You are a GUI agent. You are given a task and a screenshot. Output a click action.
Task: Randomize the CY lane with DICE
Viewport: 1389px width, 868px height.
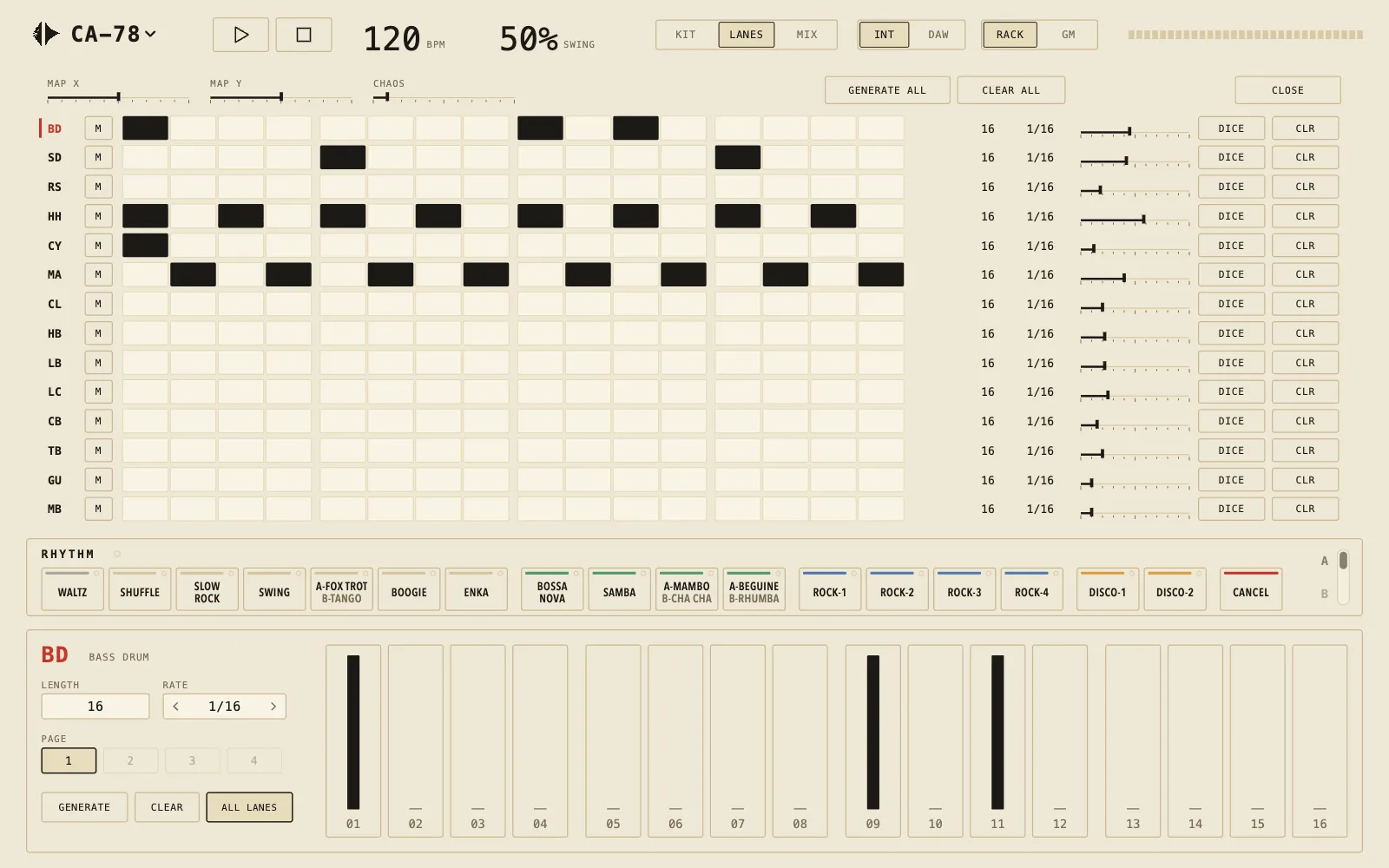tap(1231, 246)
